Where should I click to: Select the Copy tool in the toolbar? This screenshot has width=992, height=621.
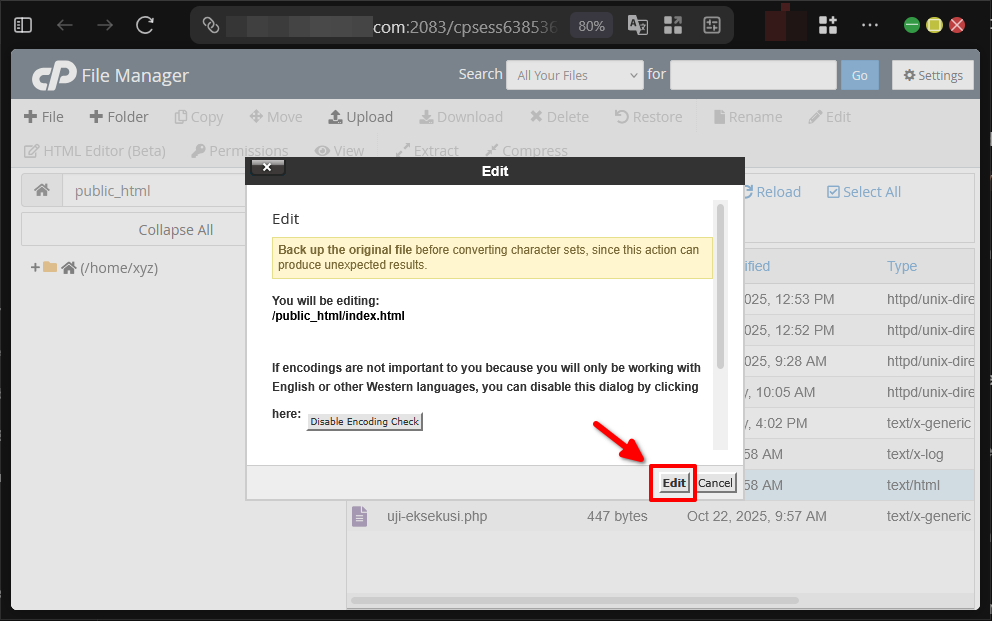[198, 116]
